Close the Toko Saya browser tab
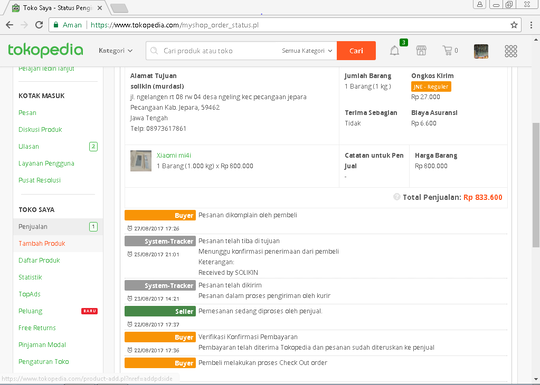 [x=100, y=8]
